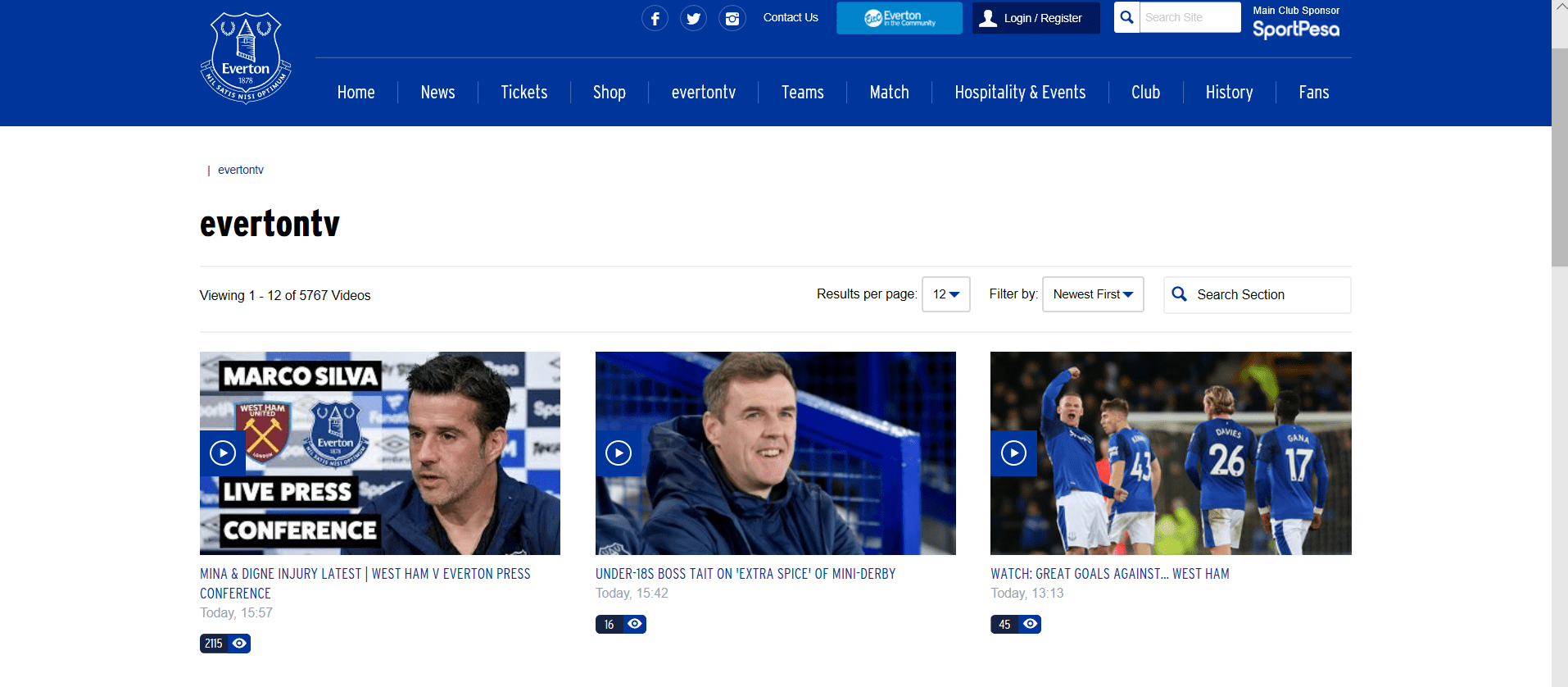Viewport: 1568px width, 687px height.
Task: Go to the Tickets menu item
Action: click(524, 93)
